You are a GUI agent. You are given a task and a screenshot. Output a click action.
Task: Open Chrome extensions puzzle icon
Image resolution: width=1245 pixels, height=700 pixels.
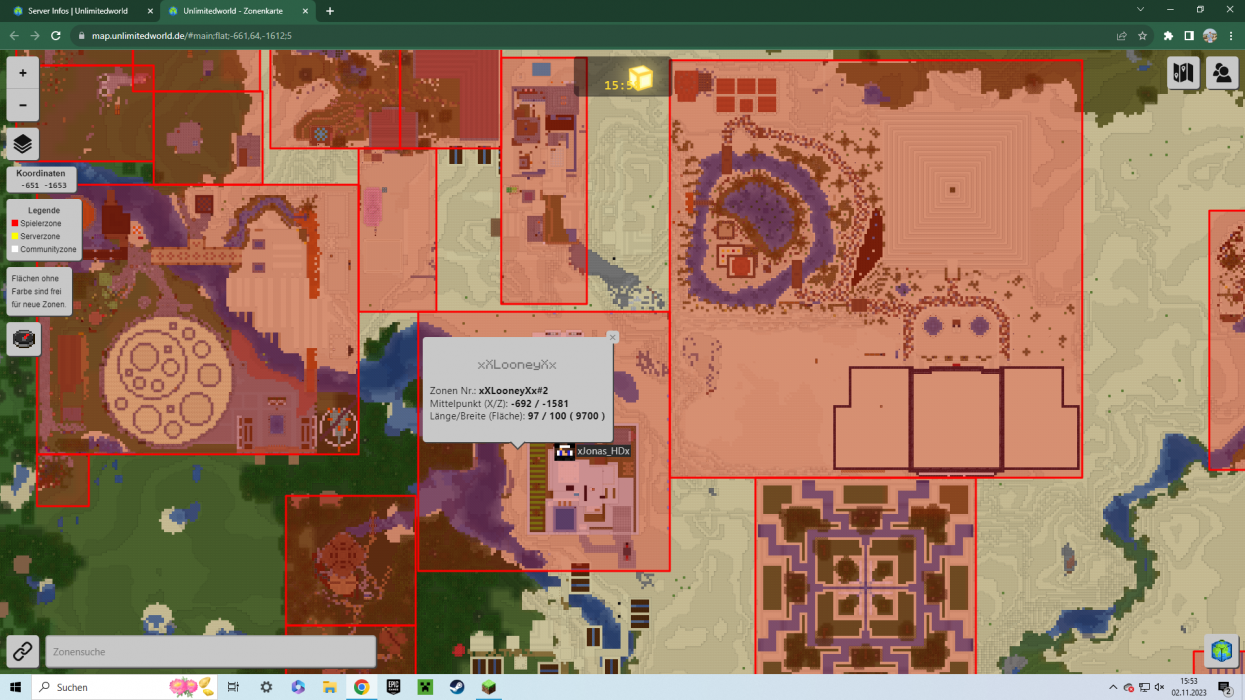pos(1168,35)
